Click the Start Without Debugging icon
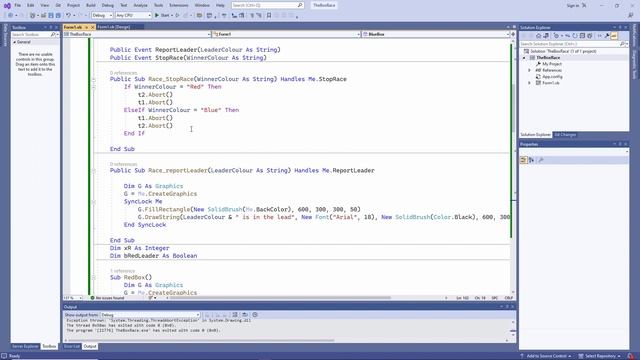Viewport: 640px width, 360px height. 178,16
